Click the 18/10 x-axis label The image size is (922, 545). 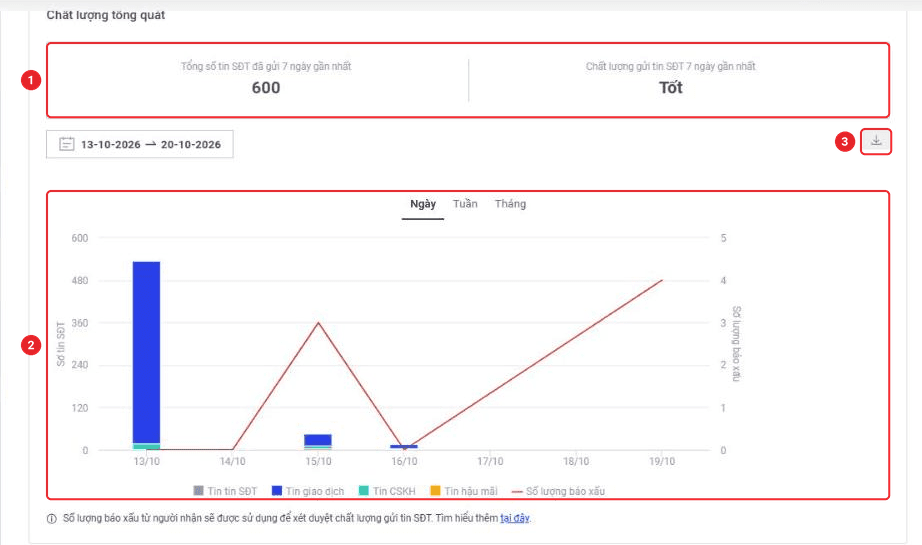tap(576, 462)
